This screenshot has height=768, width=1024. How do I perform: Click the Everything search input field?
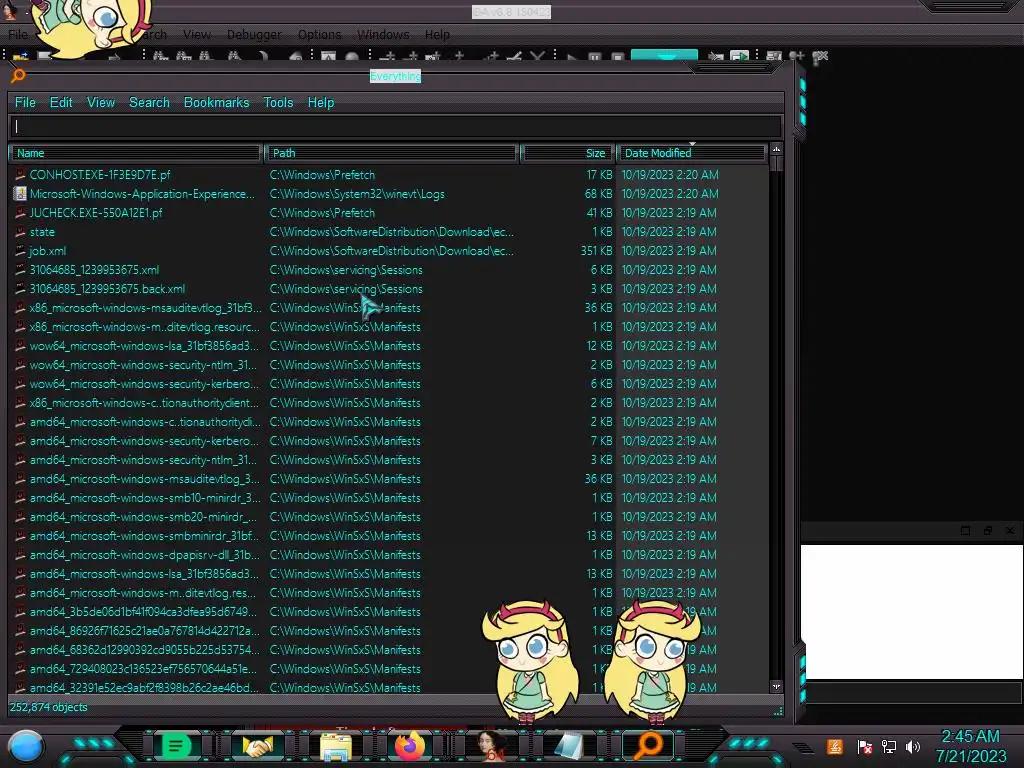coord(395,126)
